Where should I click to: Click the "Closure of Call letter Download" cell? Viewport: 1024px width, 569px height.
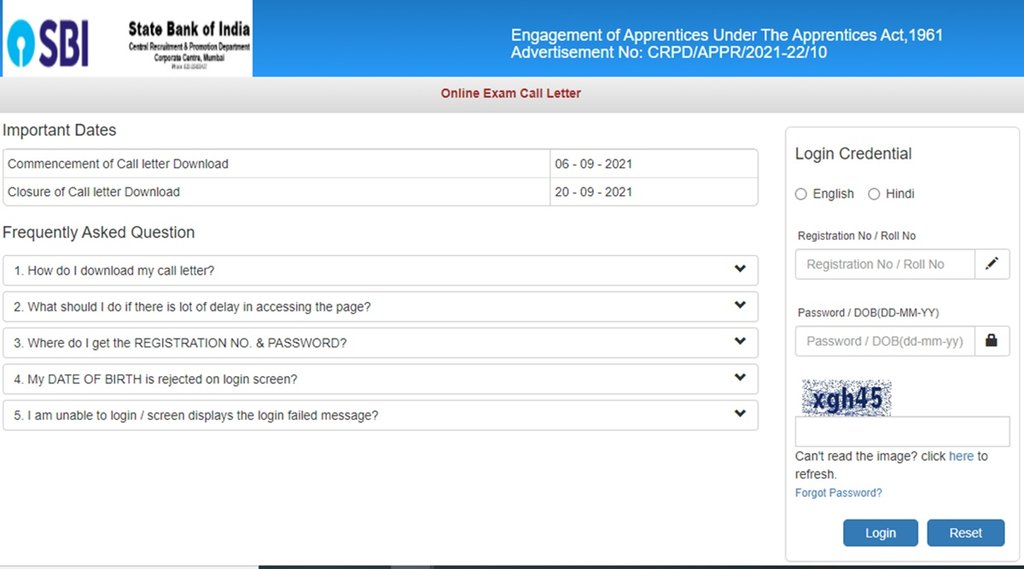277,192
